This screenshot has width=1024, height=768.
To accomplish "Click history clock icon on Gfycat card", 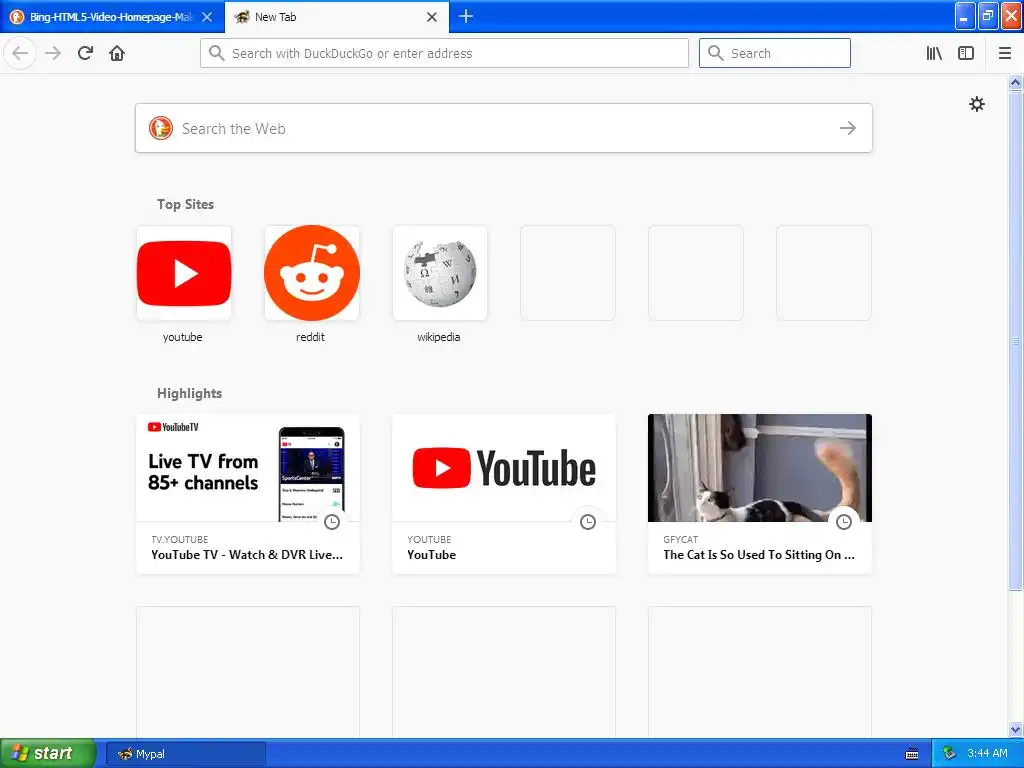I will click(x=844, y=522).
